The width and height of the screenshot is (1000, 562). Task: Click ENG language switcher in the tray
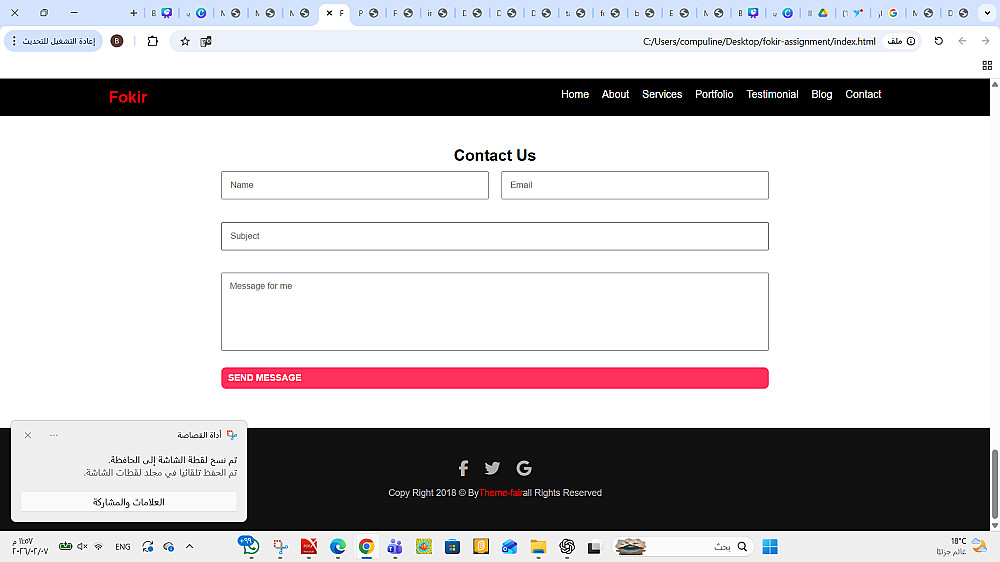pyautogui.click(x=123, y=547)
